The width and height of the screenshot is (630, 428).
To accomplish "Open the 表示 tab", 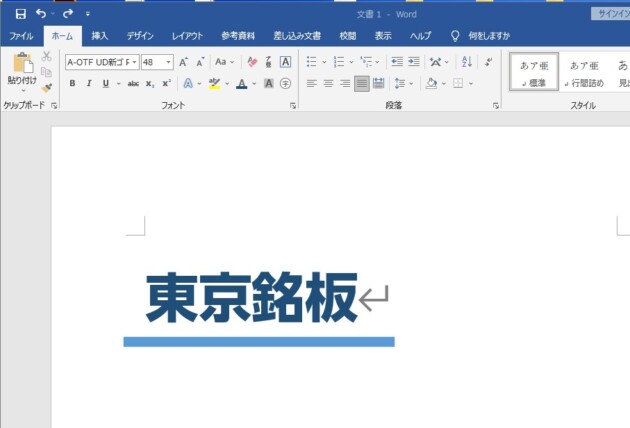I will [x=383, y=36].
